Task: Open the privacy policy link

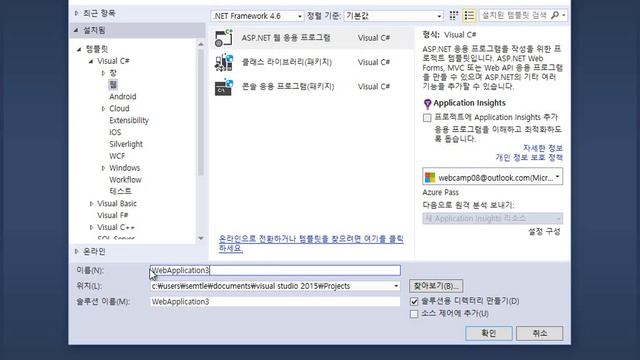Action: [529, 157]
